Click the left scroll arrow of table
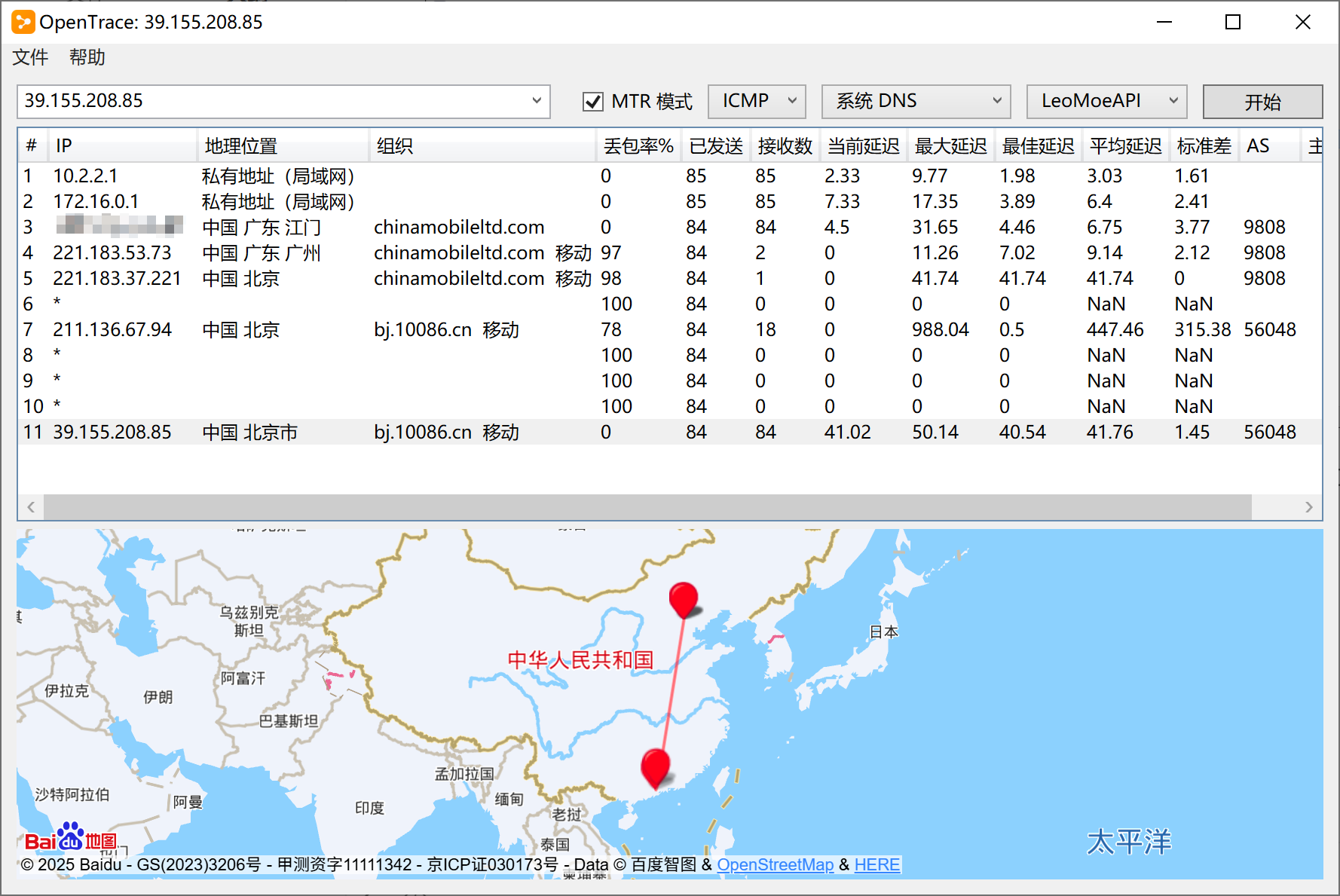This screenshot has height=896, width=1340. coord(31,507)
